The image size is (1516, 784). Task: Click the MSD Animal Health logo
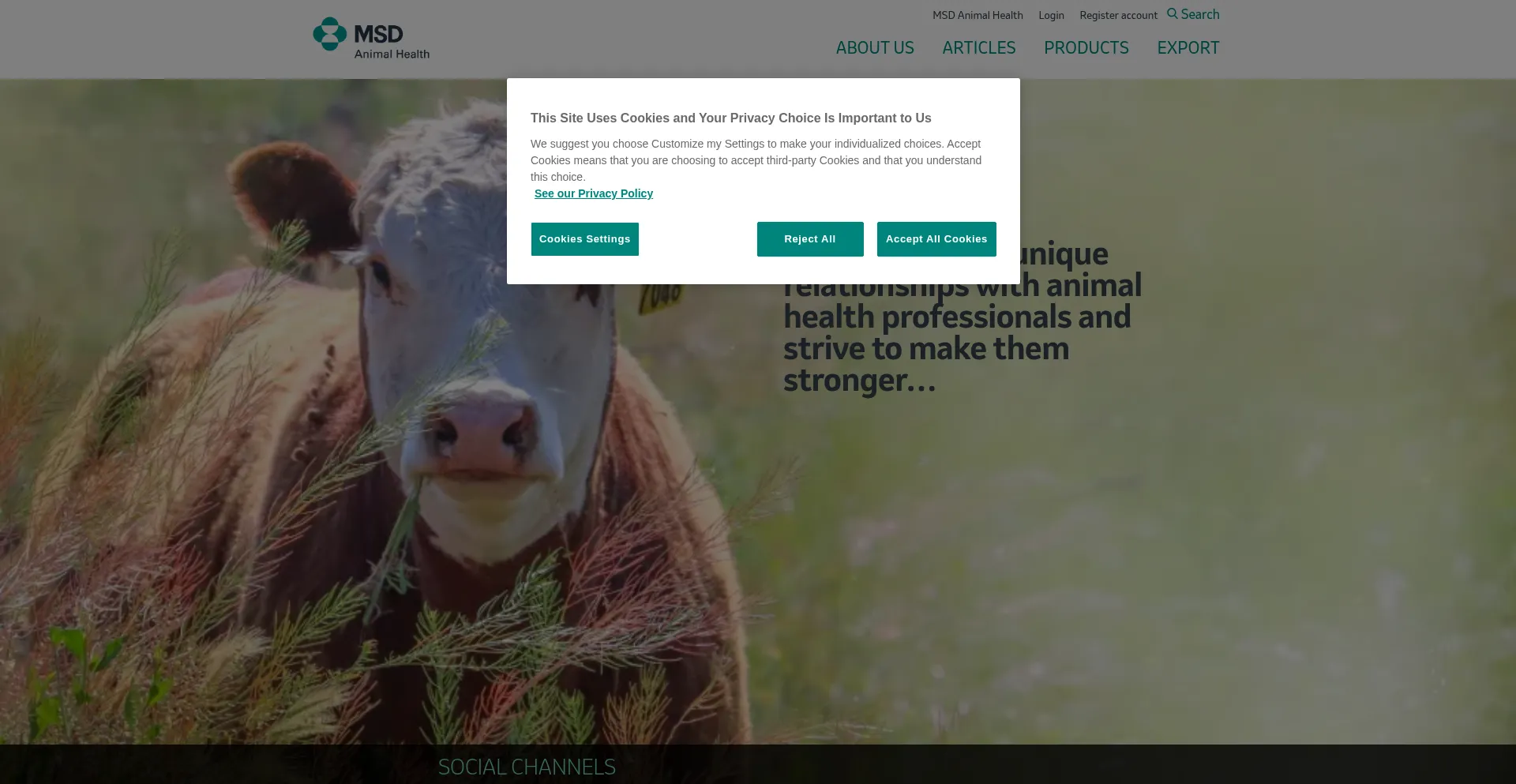(371, 38)
